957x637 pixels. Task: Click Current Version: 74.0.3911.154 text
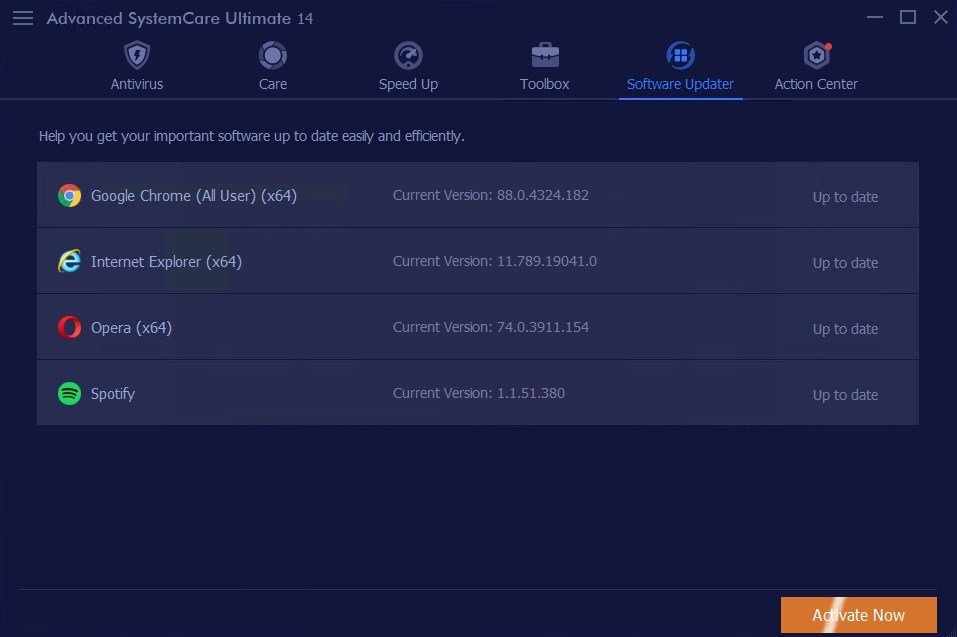click(x=491, y=327)
